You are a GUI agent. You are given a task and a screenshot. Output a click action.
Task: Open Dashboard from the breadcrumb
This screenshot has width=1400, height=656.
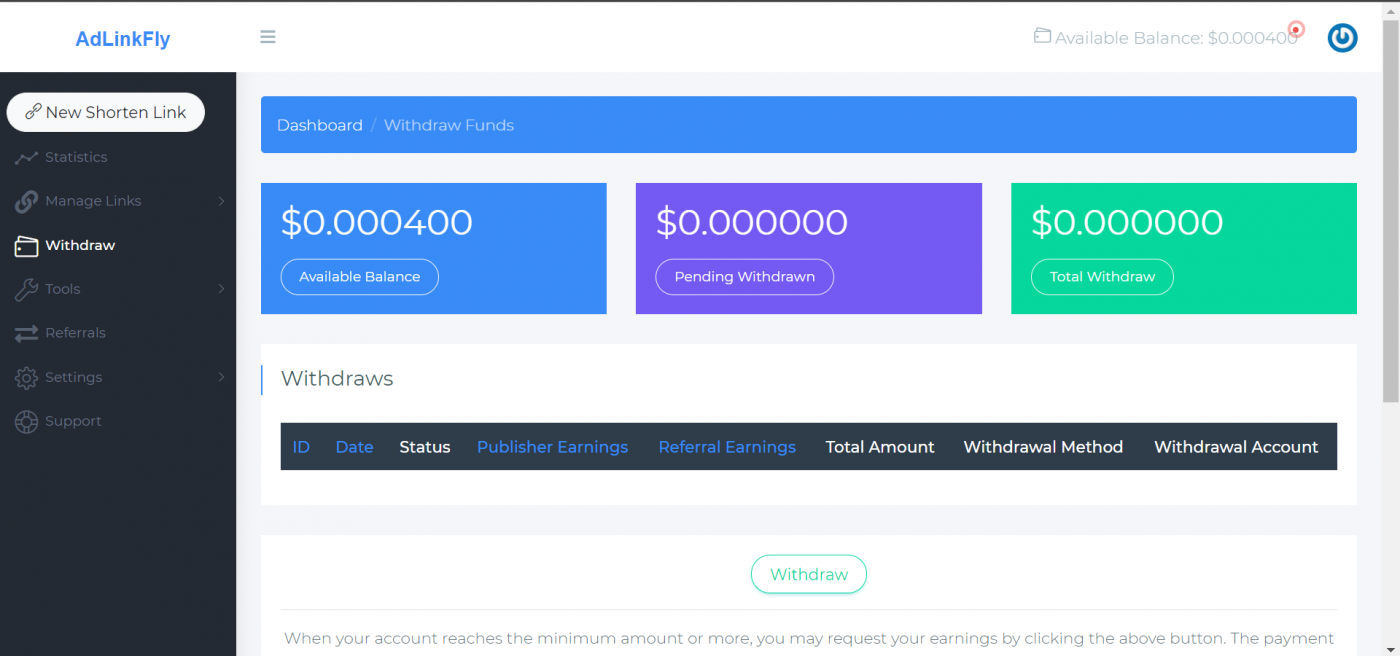tap(320, 124)
